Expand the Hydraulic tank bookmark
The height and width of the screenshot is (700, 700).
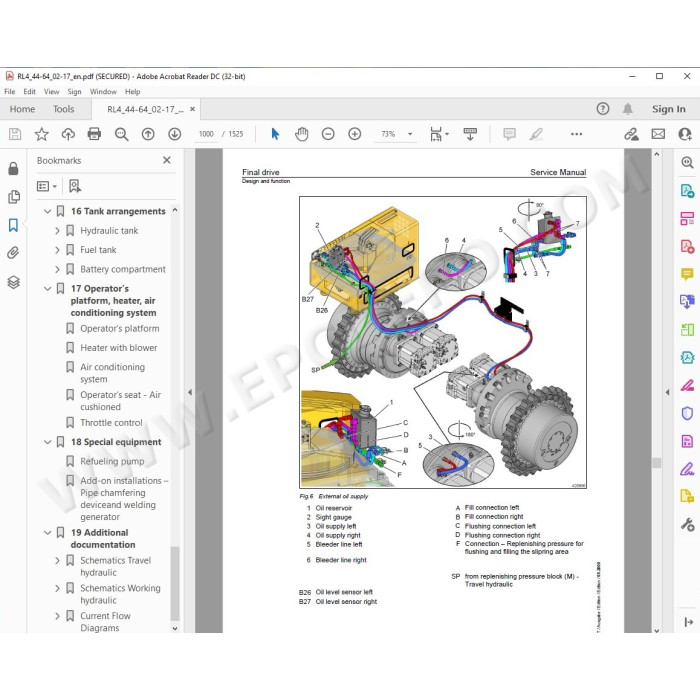(57, 231)
